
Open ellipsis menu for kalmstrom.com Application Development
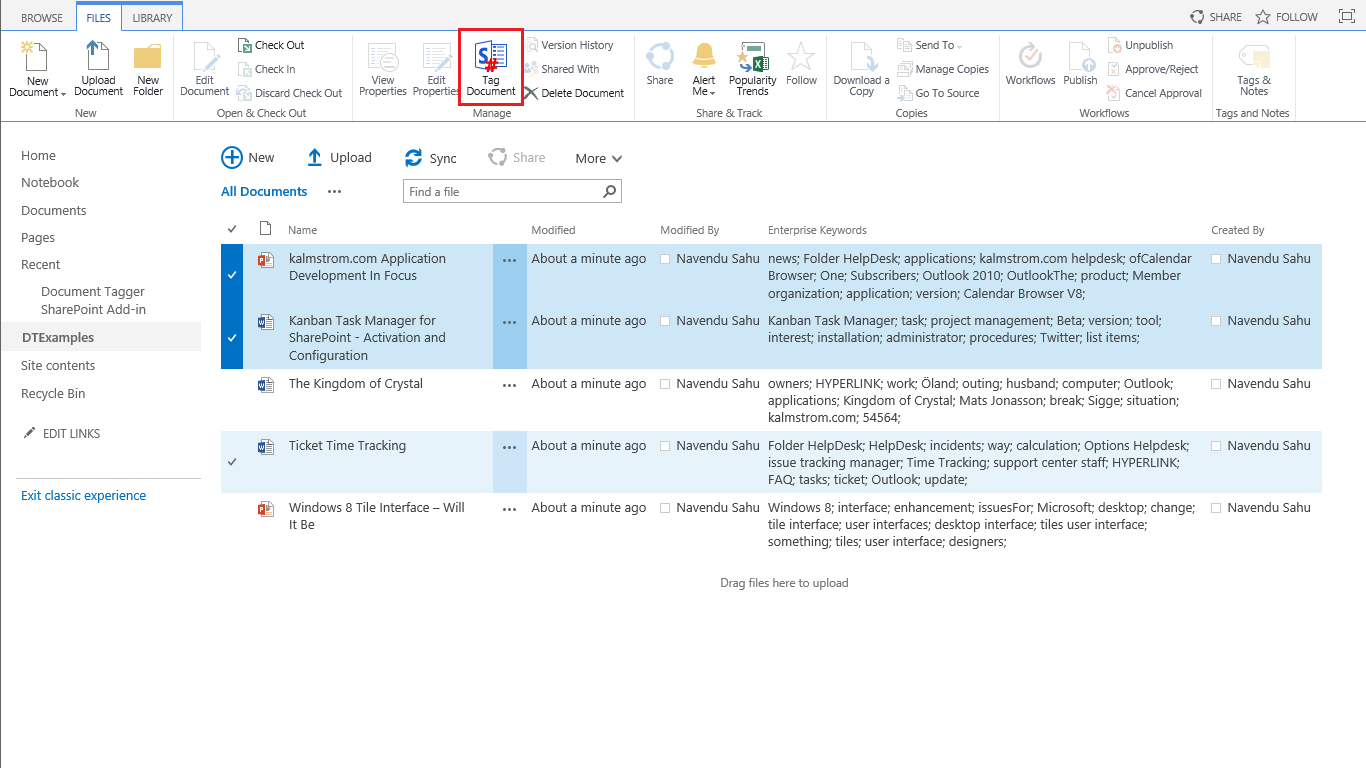tap(510, 260)
